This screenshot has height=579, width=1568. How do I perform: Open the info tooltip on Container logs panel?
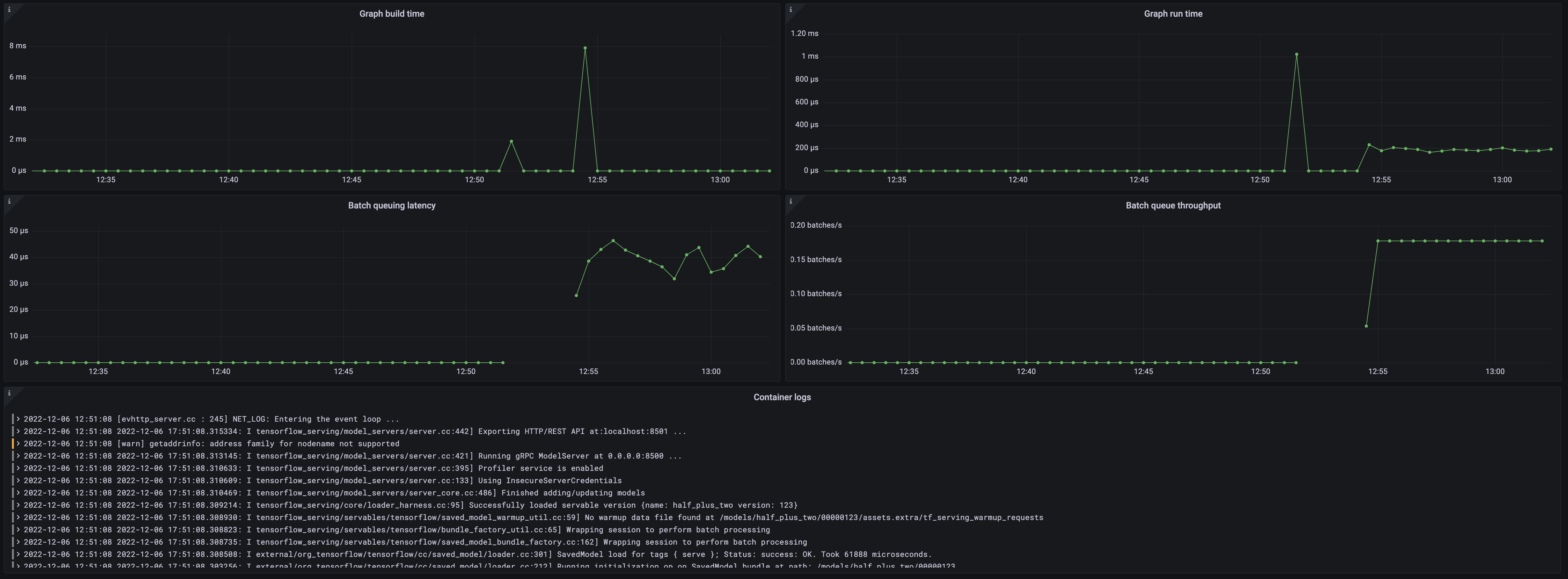point(9,393)
